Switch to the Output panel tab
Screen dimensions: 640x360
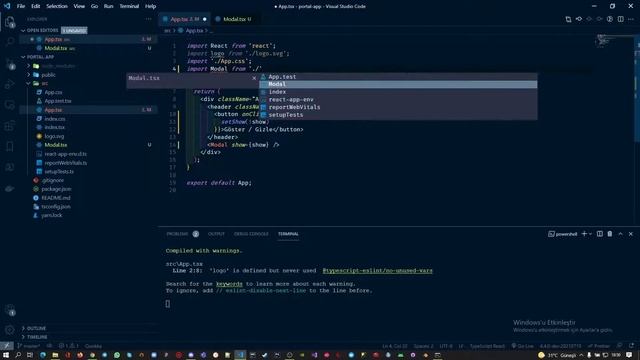(216, 234)
